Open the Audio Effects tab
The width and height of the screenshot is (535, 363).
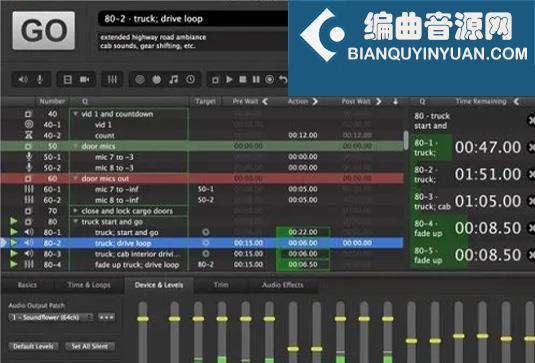tap(283, 285)
